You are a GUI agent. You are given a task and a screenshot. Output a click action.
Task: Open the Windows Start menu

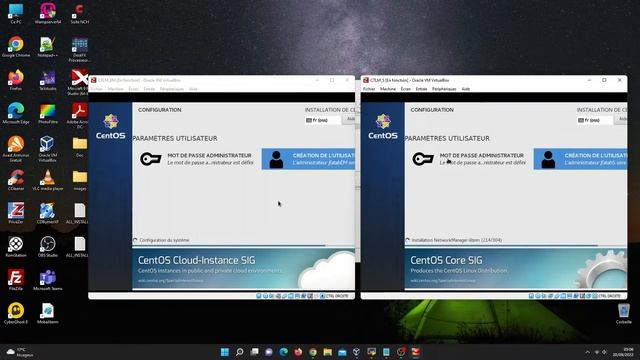[x=225, y=352]
